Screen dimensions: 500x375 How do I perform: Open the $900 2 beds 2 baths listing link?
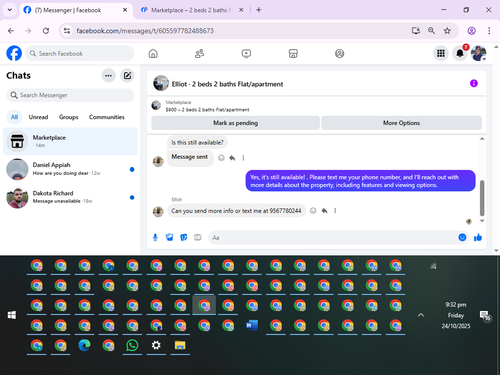[x=207, y=110]
